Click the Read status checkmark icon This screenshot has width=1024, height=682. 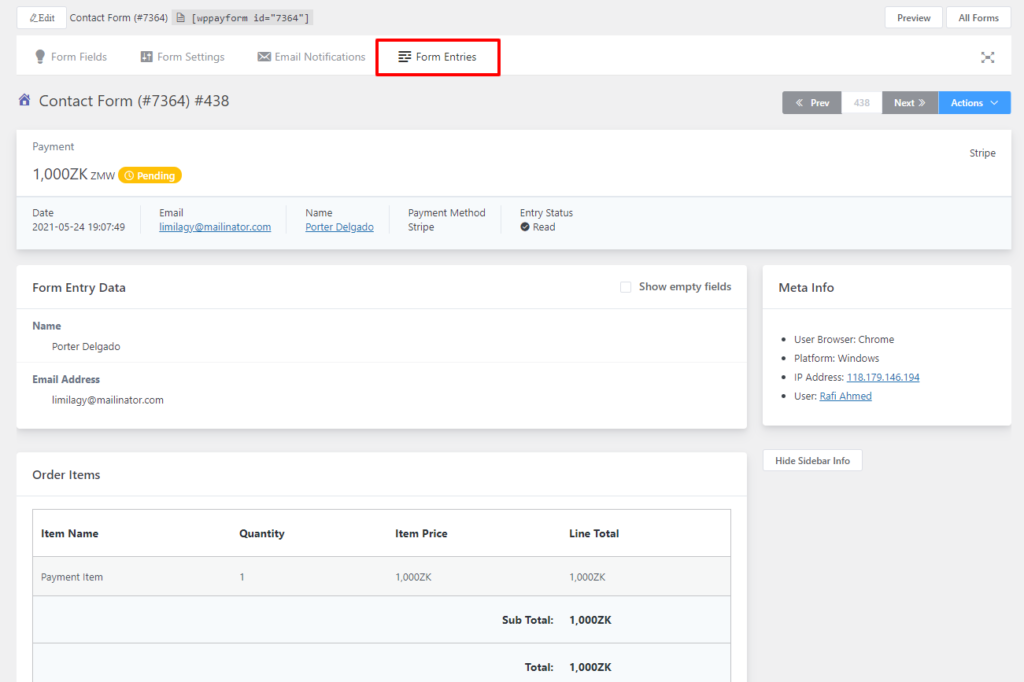coord(525,227)
